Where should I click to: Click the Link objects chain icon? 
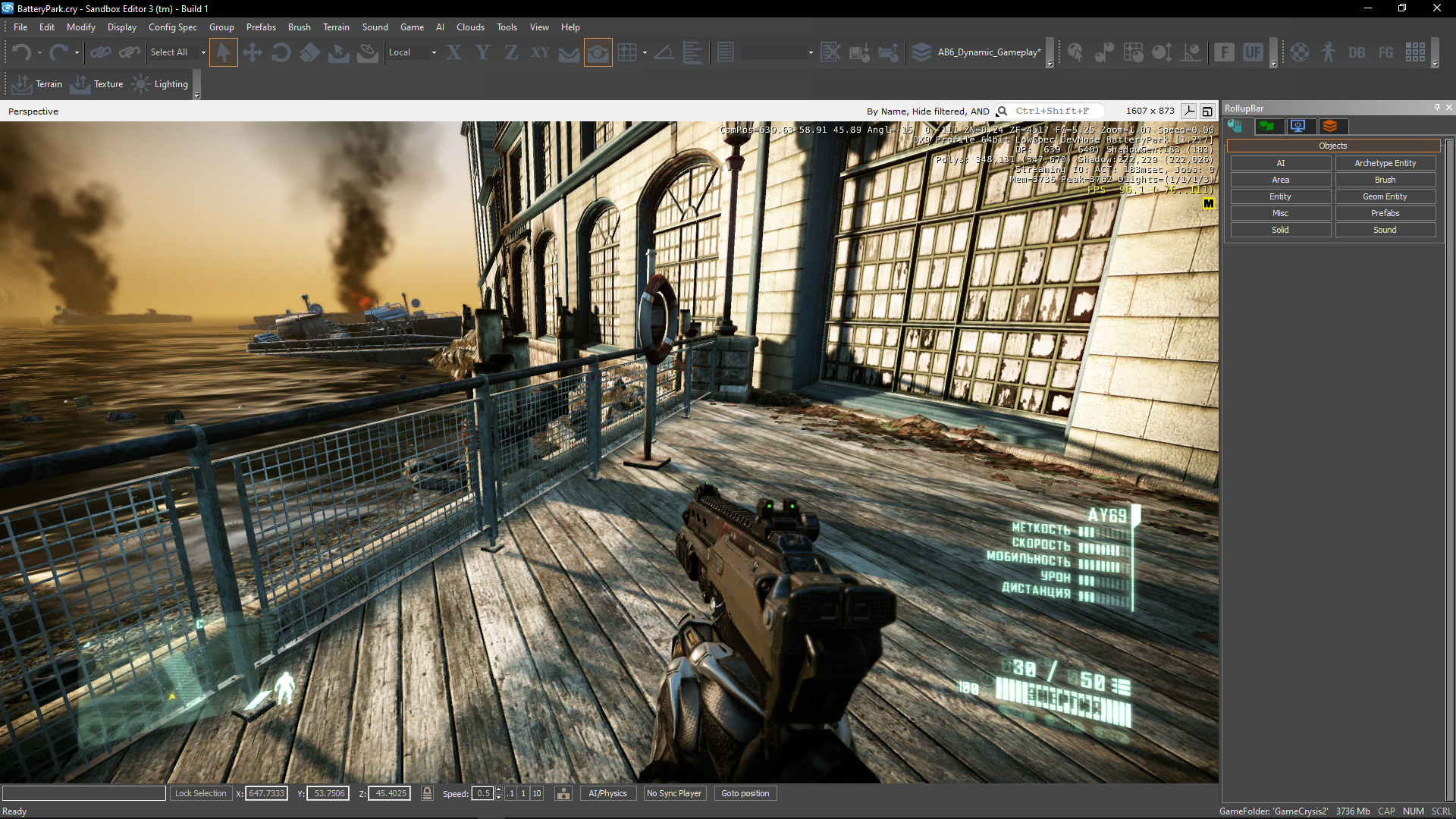pyautogui.click(x=100, y=52)
